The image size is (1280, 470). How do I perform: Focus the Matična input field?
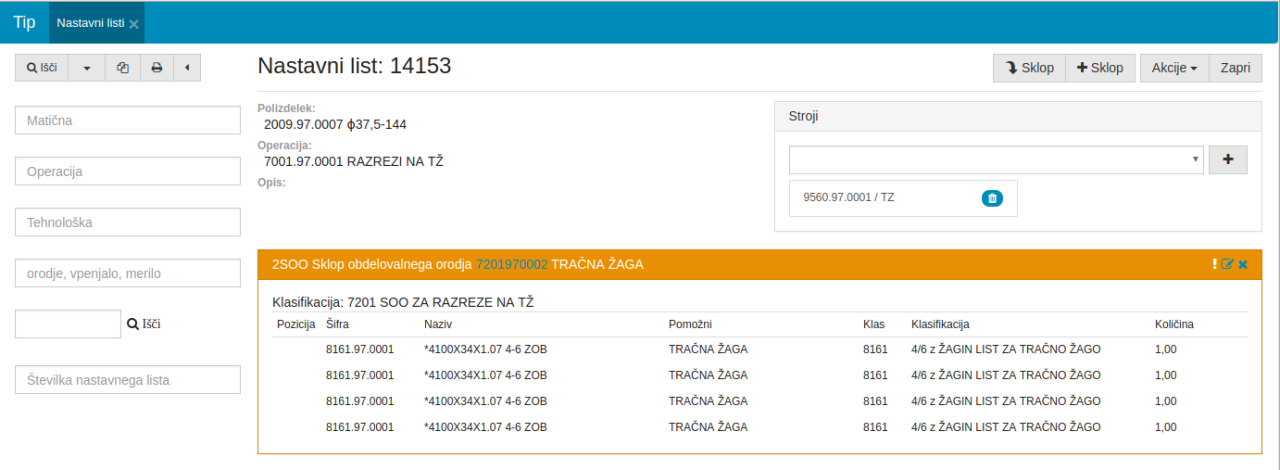tap(128, 120)
